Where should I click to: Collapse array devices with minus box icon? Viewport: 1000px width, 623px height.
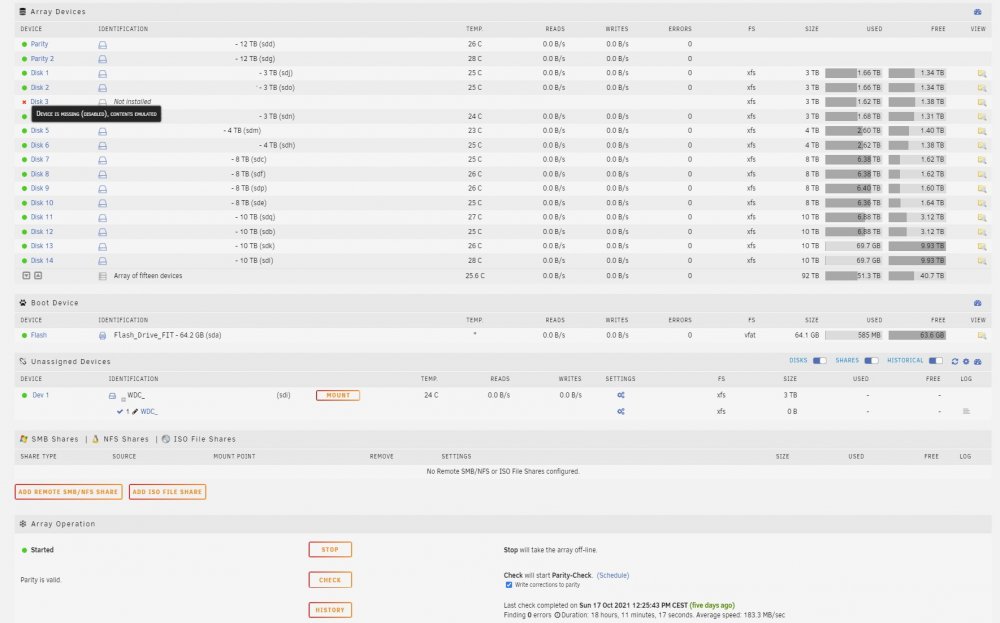tap(26, 275)
